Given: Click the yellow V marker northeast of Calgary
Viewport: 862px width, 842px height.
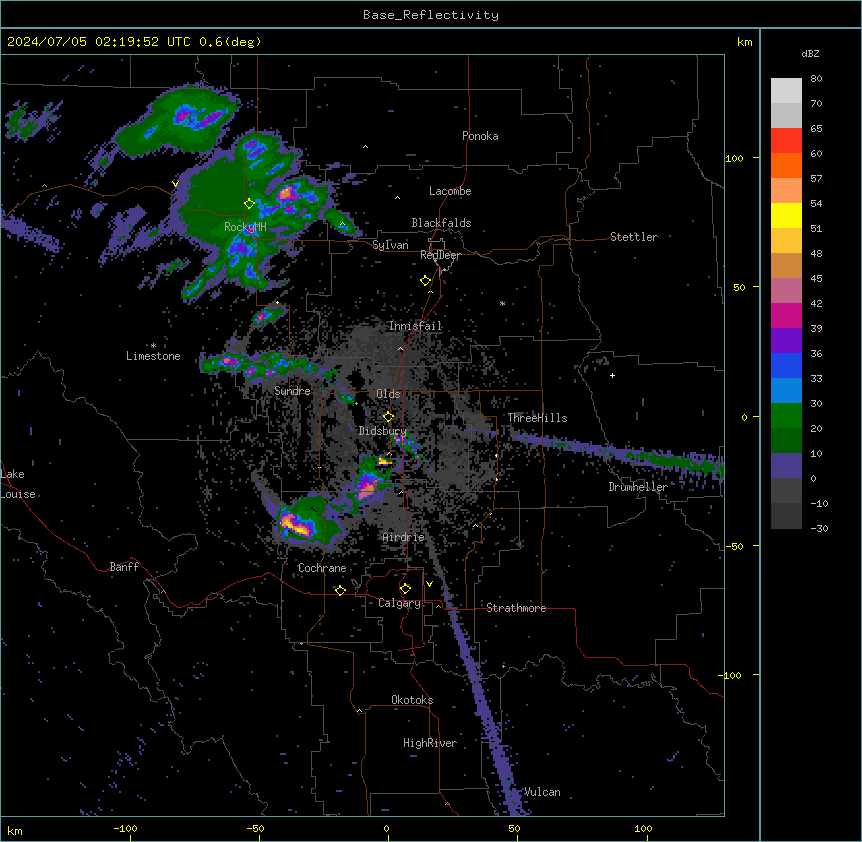Looking at the screenshot, I should (429, 584).
